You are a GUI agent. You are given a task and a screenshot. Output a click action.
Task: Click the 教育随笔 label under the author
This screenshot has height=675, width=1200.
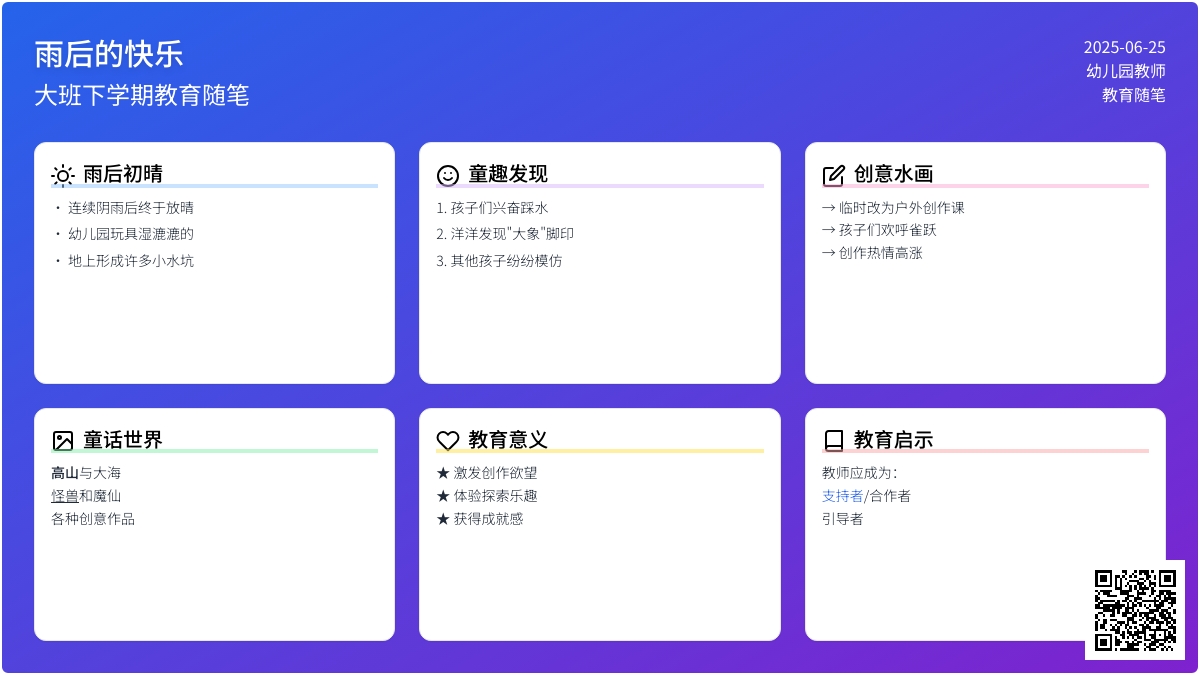pos(1134,95)
